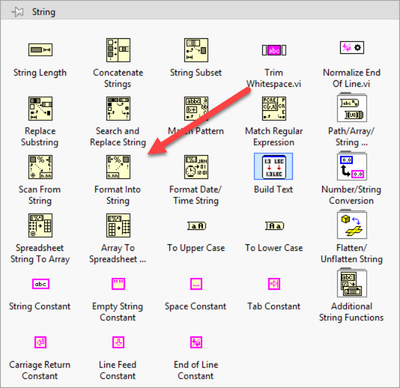400x388 pixels.
Task: Choose the Space Constant icon
Action: (196, 284)
